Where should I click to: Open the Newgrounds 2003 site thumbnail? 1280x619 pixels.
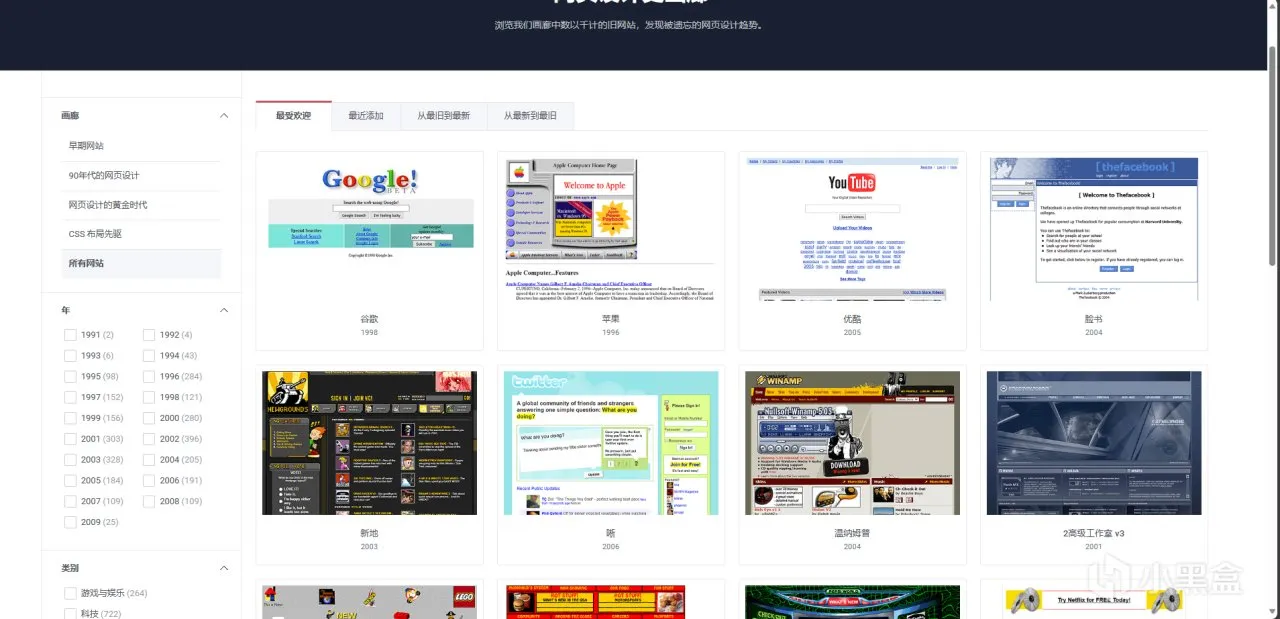click(x=370, y=443)
